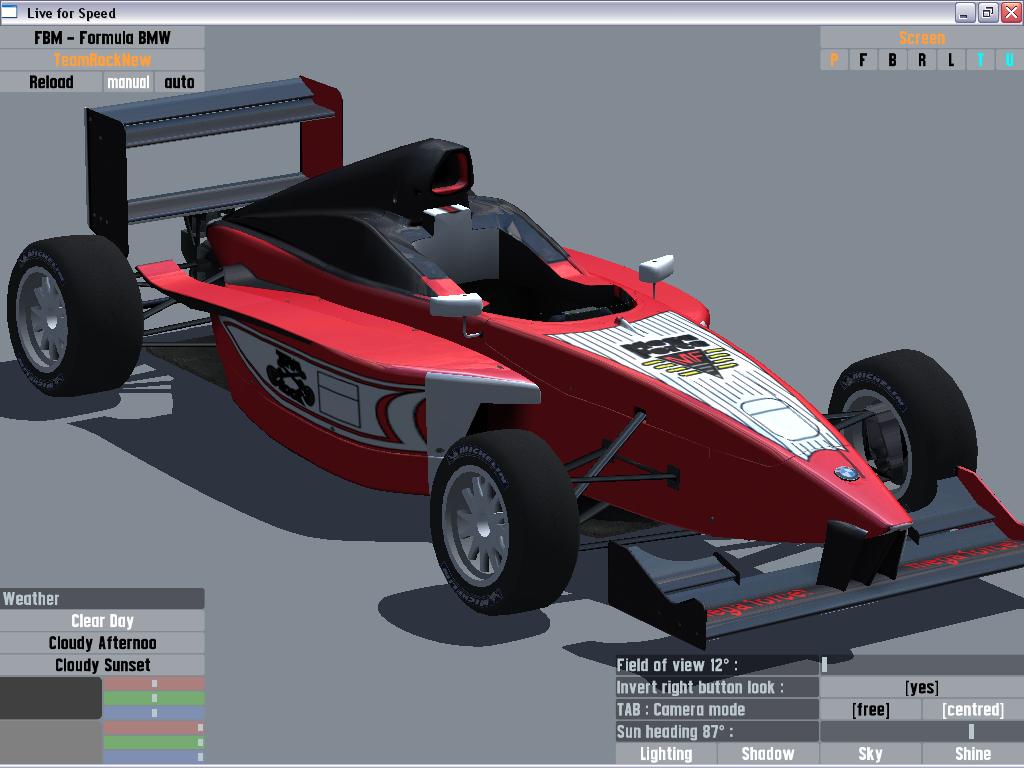Minimize the Live for Speed window
This screenshot has width=1024, height=768.
(x=965, y=12)
